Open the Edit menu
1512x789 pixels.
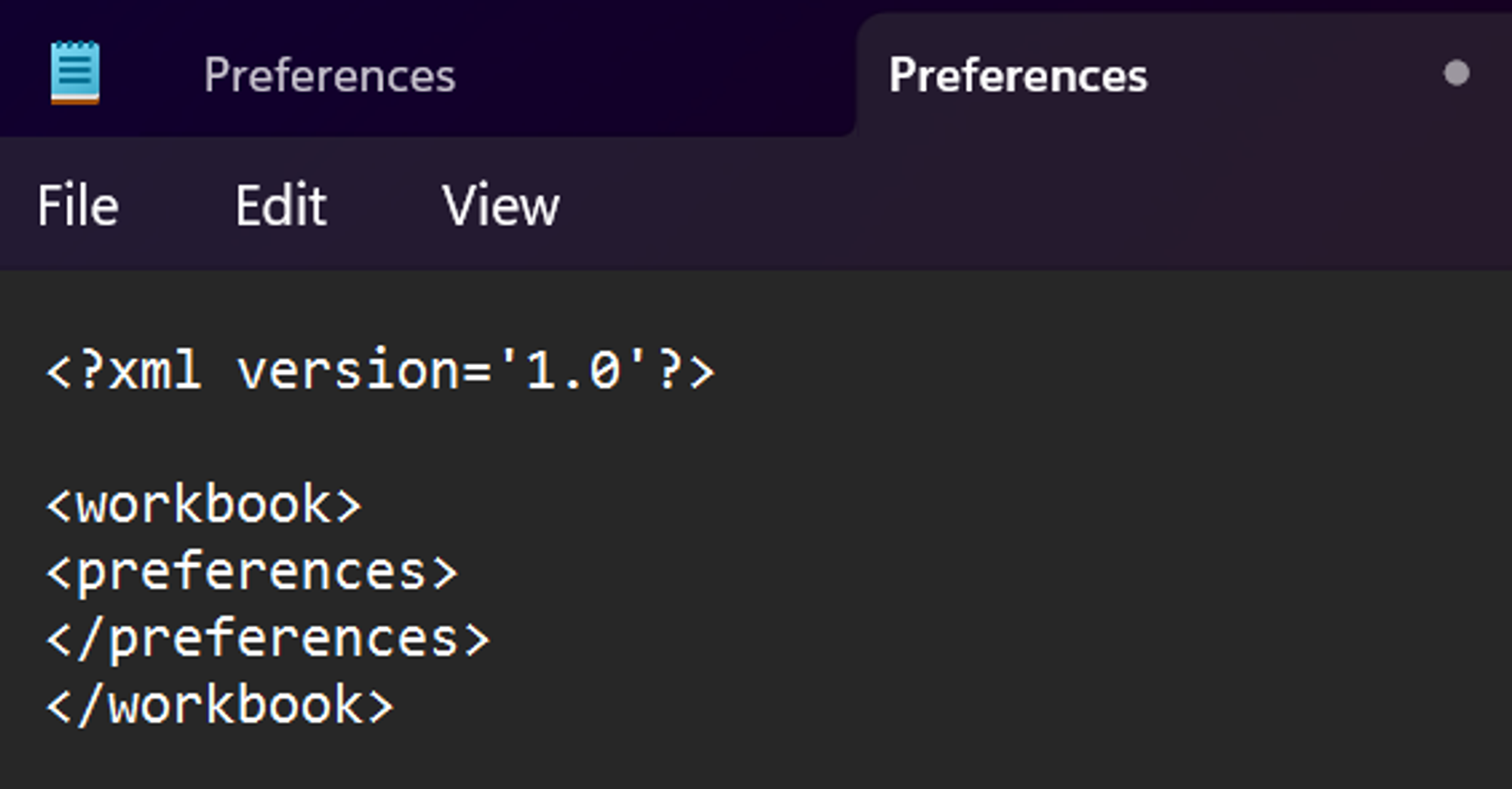coord(280,206)
